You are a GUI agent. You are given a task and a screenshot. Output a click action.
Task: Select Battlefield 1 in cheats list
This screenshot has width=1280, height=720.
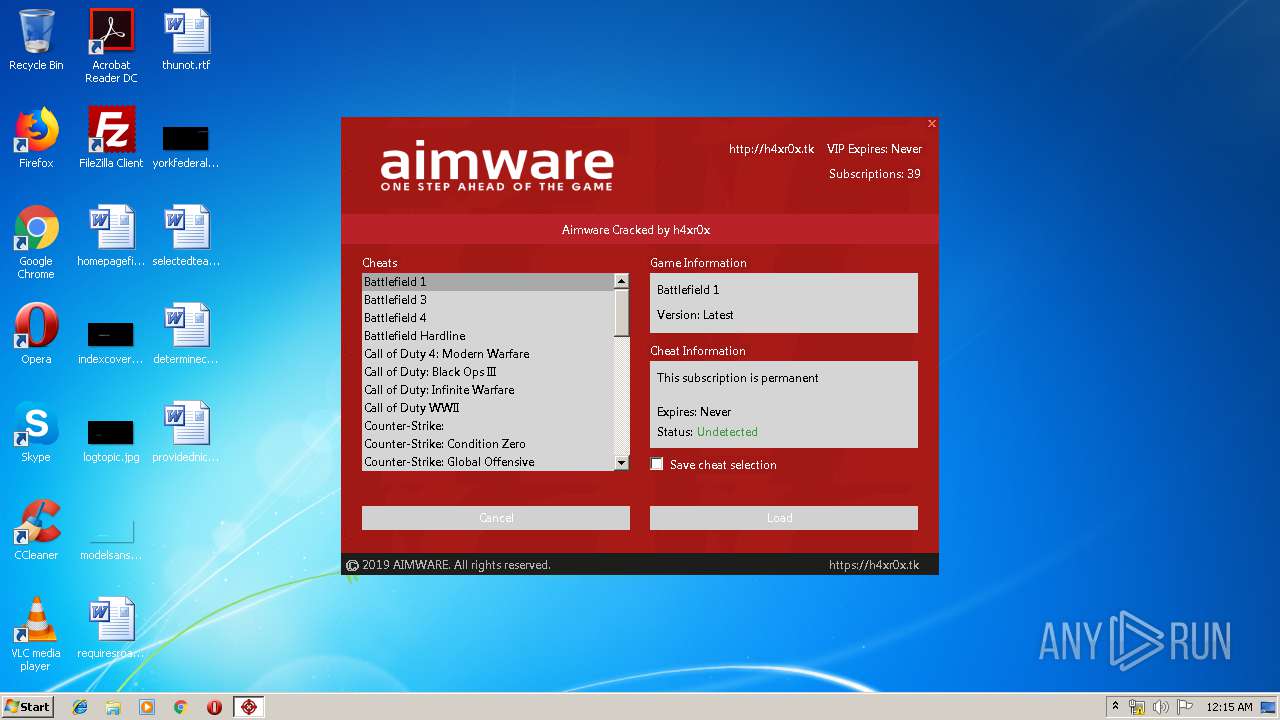click(x=488, y=282)
